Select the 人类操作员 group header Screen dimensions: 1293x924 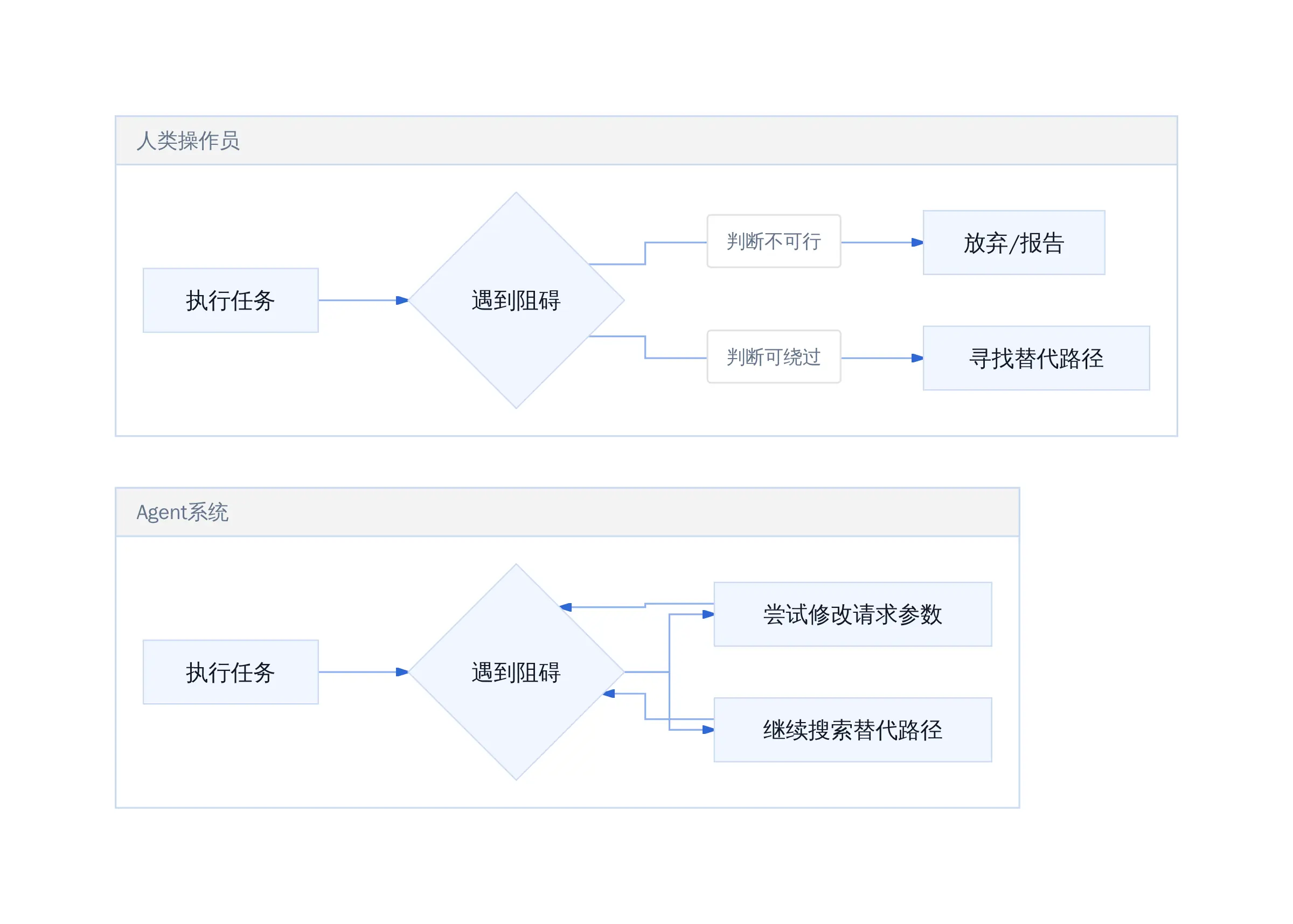click(646, 141)
